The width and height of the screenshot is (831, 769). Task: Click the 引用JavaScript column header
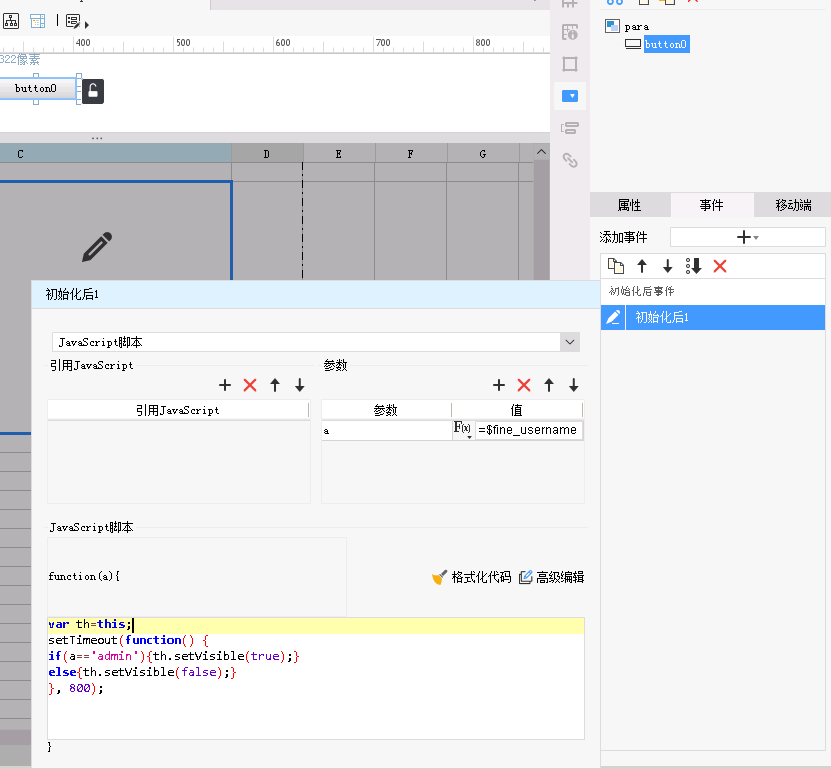(178, 410)
